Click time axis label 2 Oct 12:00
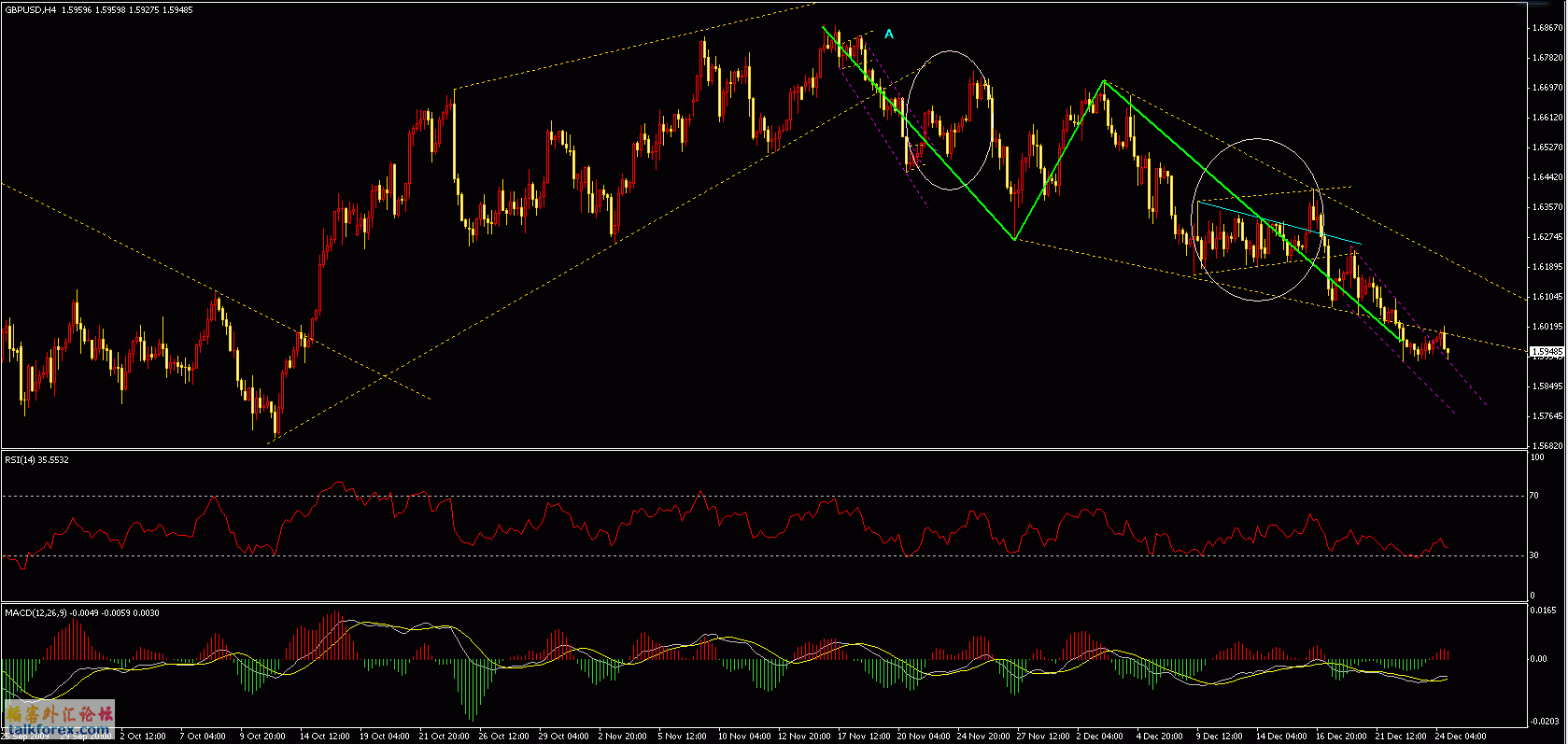Image resolution: width=1568 pixels, height=744 pixels. (x=142, y=737)
